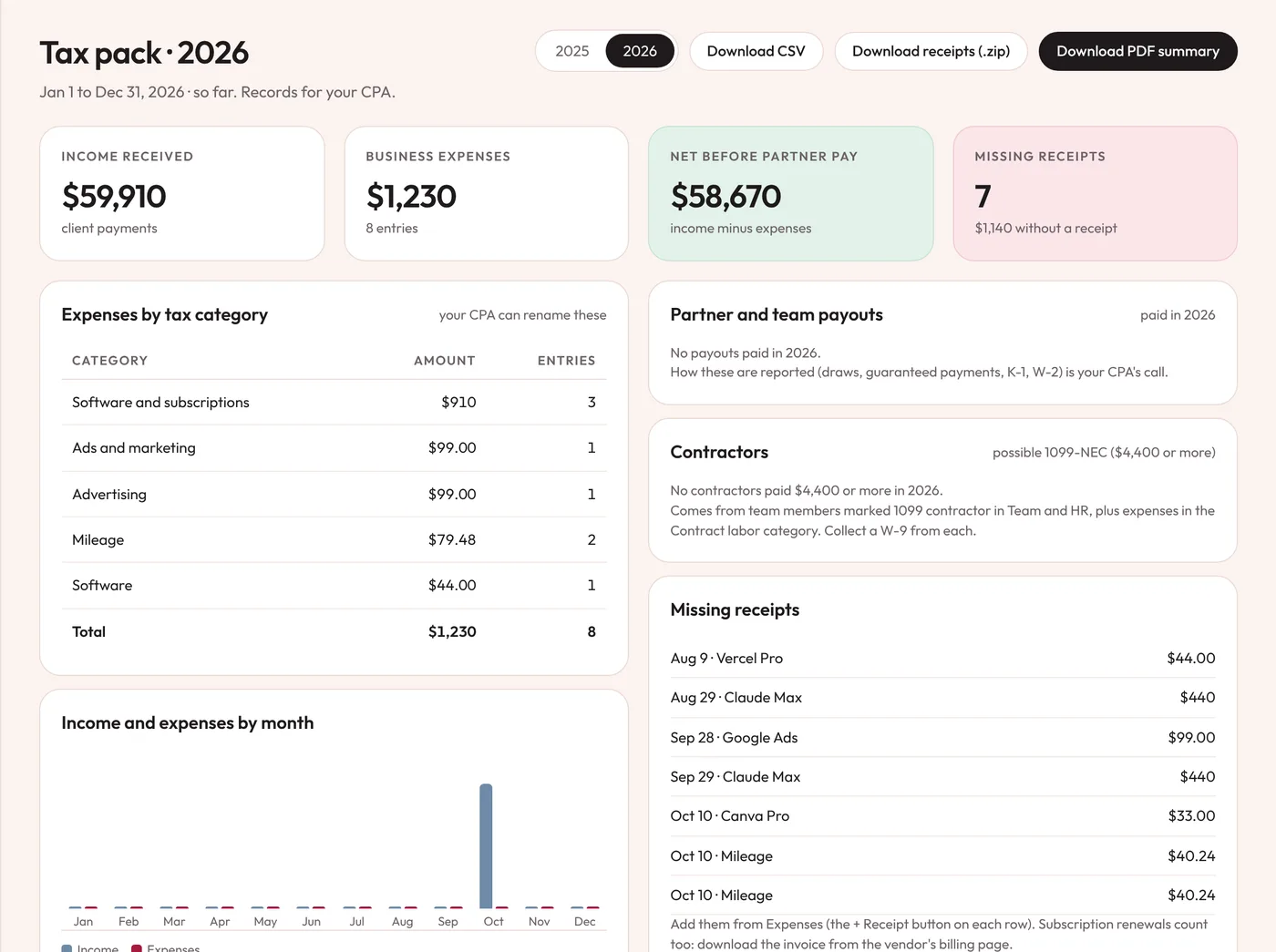Click the Dec month label on chart

585,921
